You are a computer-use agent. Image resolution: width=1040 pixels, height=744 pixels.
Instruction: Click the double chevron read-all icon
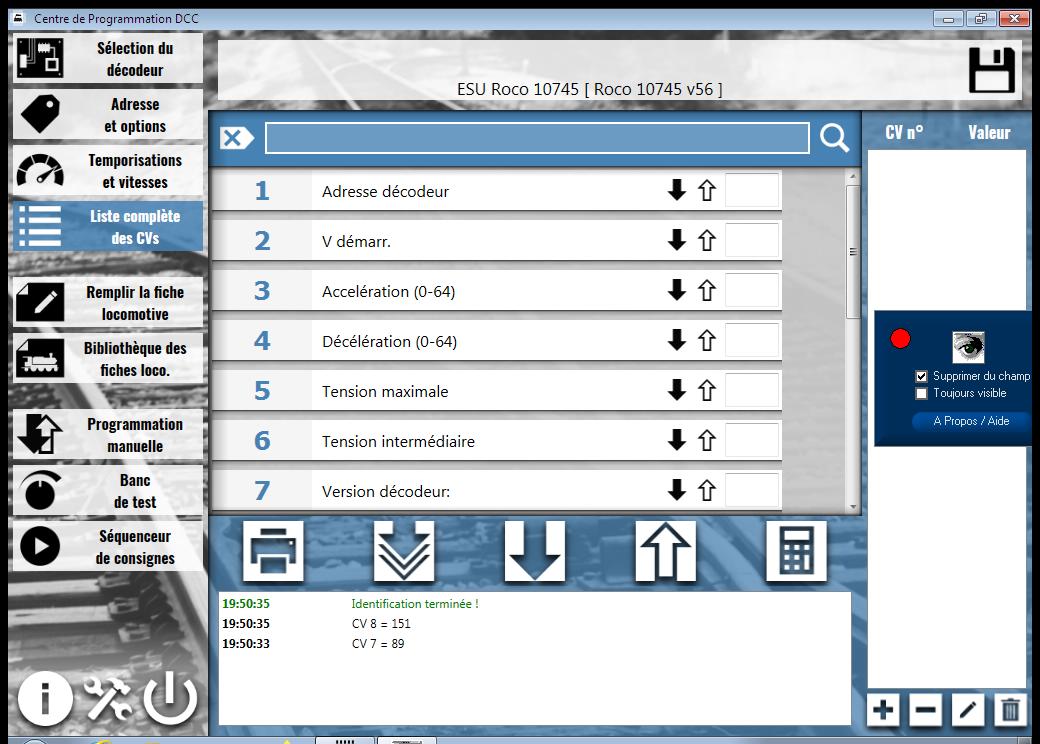(x=404, y=551)
